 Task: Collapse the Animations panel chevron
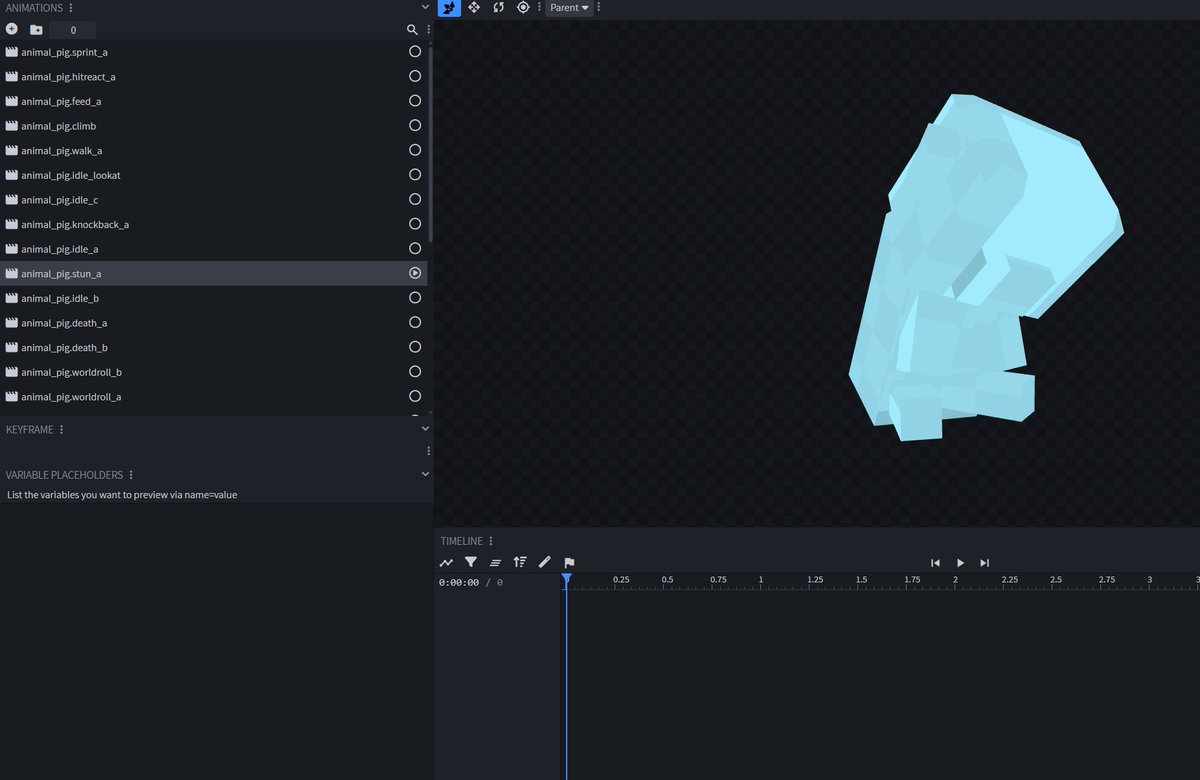[425, 8]
